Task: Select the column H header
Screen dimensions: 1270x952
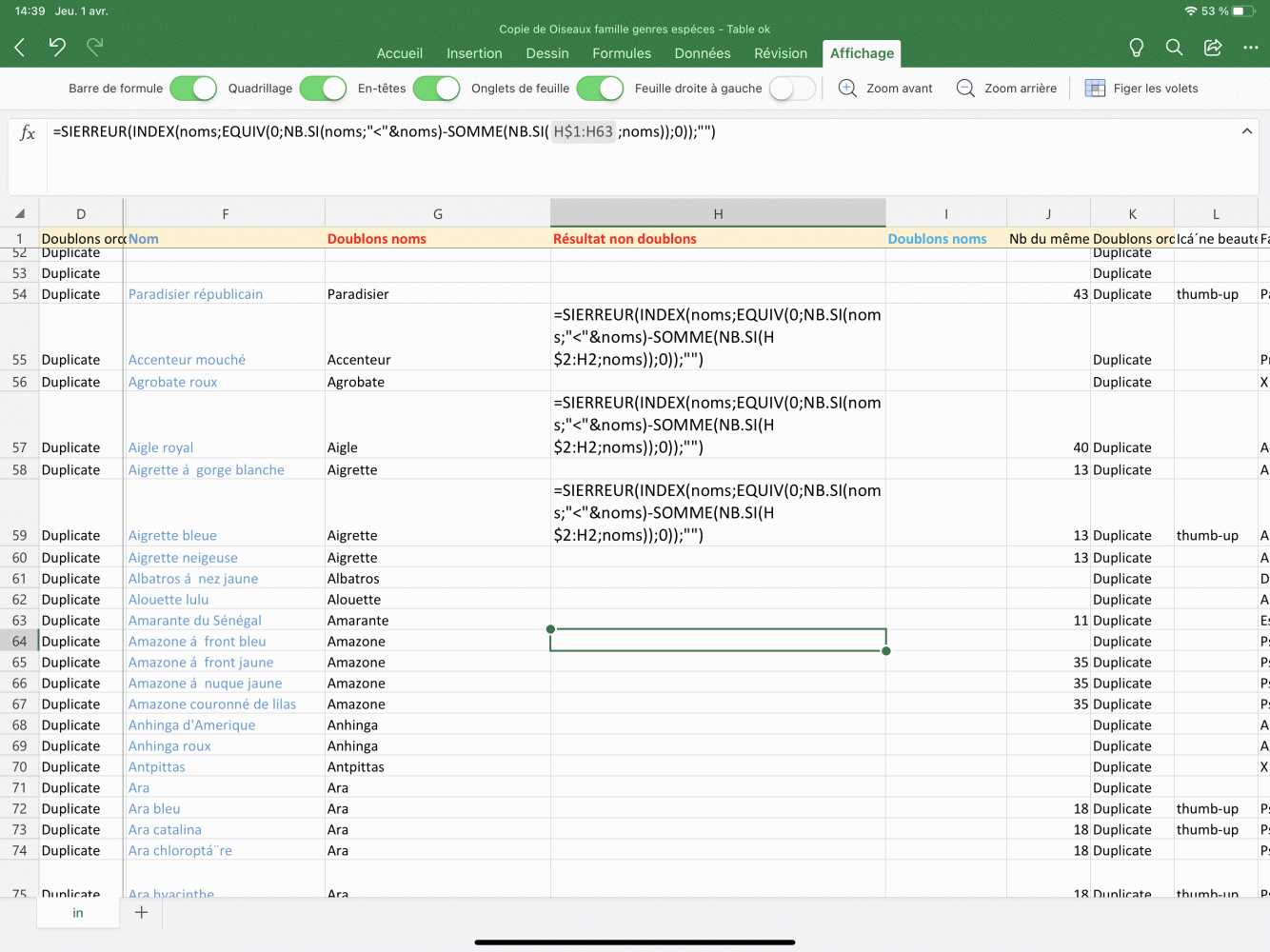Action: (x=718, y=214)
